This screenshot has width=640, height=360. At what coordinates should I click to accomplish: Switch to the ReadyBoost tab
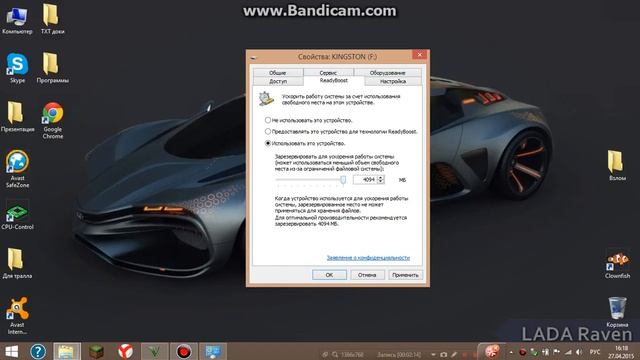333,81
